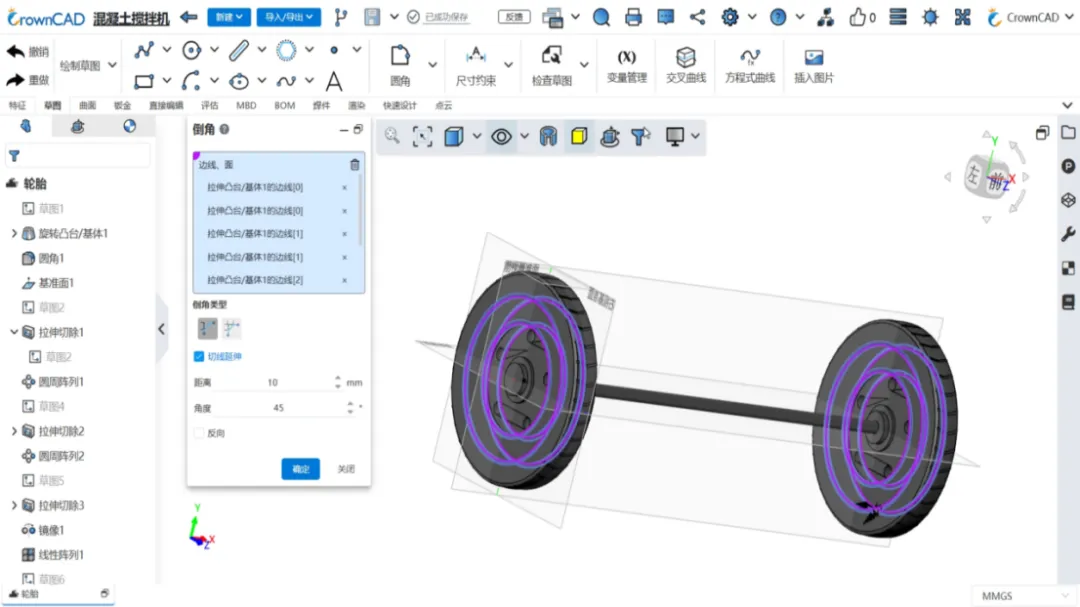This screenshot has width=1080, height=607.
Task: Click the 重做 redo arrow
Action: [16, 80]
